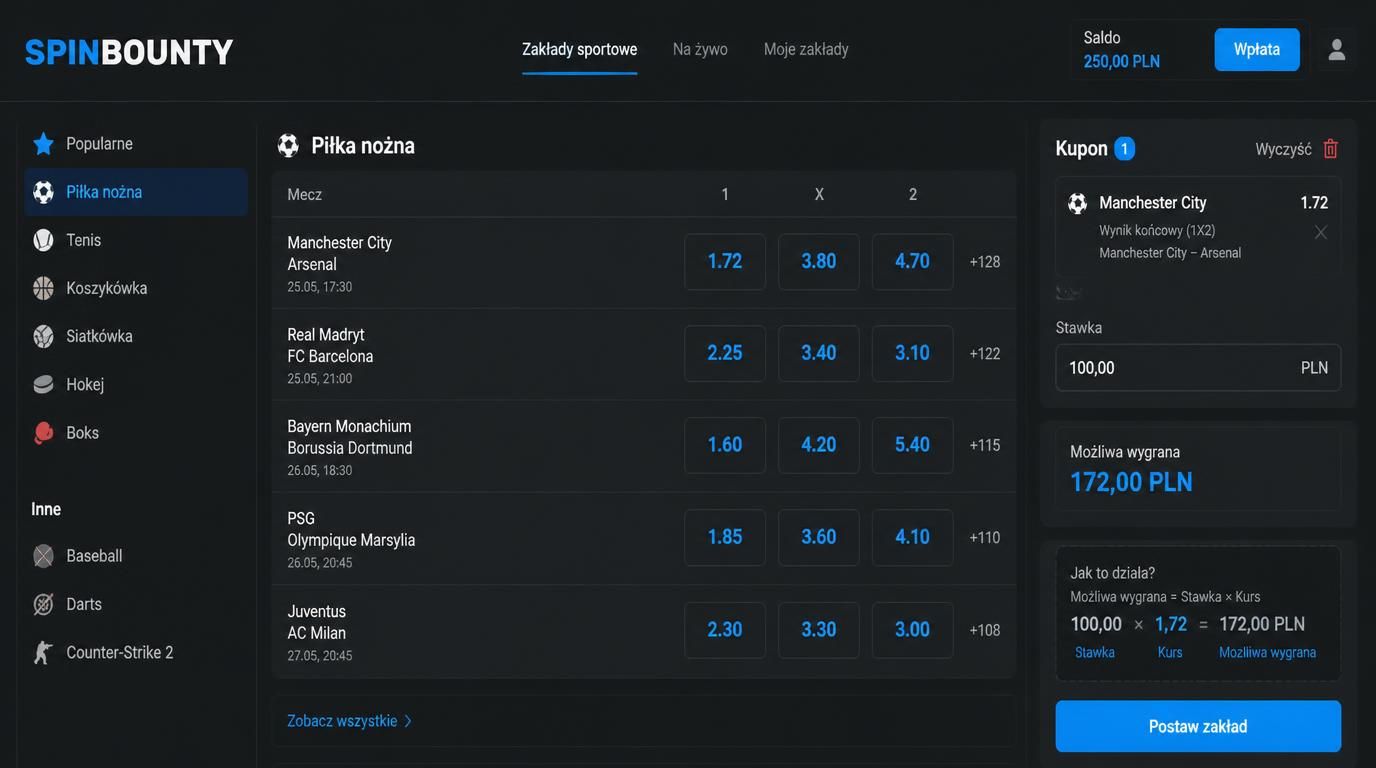1376x768 pixels.
Task: Click the Saldo 250,00 PLN balance
Action: [1122, 49]
